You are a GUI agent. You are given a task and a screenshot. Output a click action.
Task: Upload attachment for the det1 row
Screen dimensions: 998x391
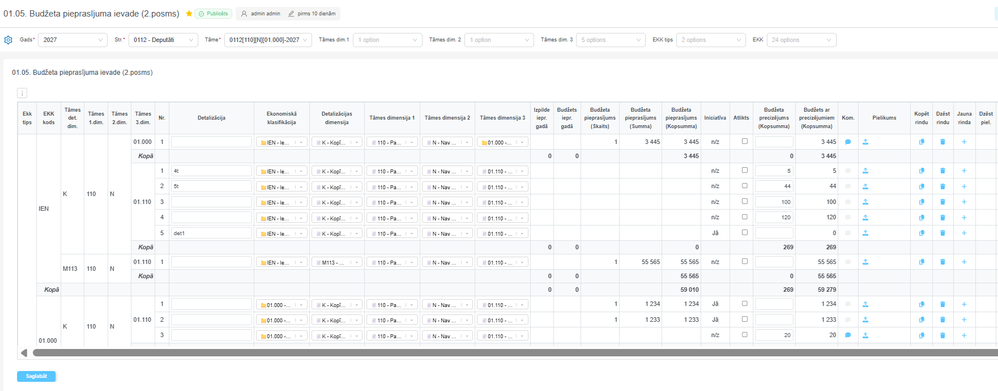coord(866,233)
